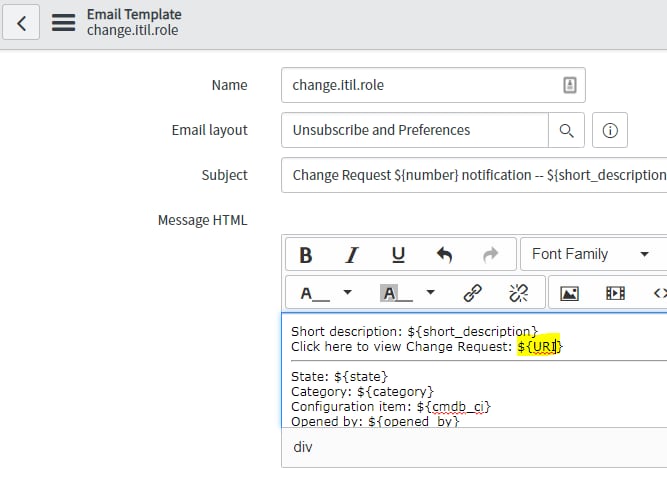Open the hamburger context menu
The image size is (667, 484).
[63, 23]
